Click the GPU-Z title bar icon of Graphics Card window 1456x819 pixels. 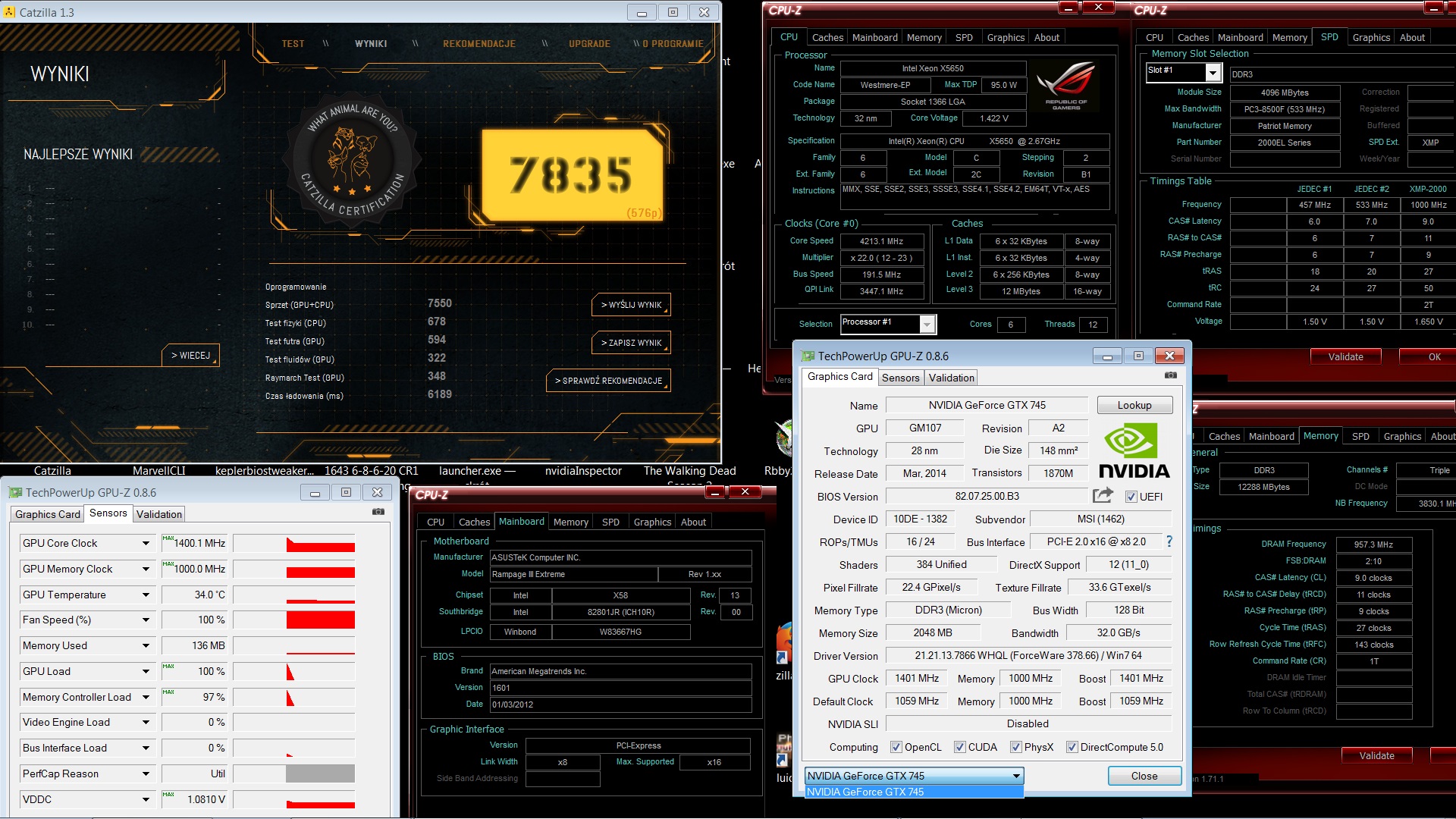pyautogui.click(x=808, y=356)
